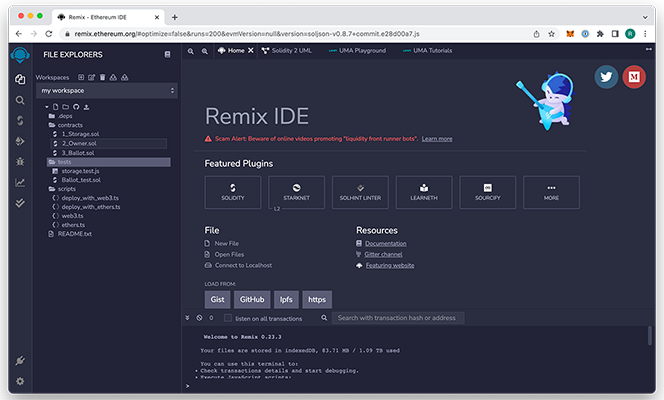Viewport: 664px width, 400px height.
Task: Open Chrome three-dot menu
Action: tap(645, 34)
